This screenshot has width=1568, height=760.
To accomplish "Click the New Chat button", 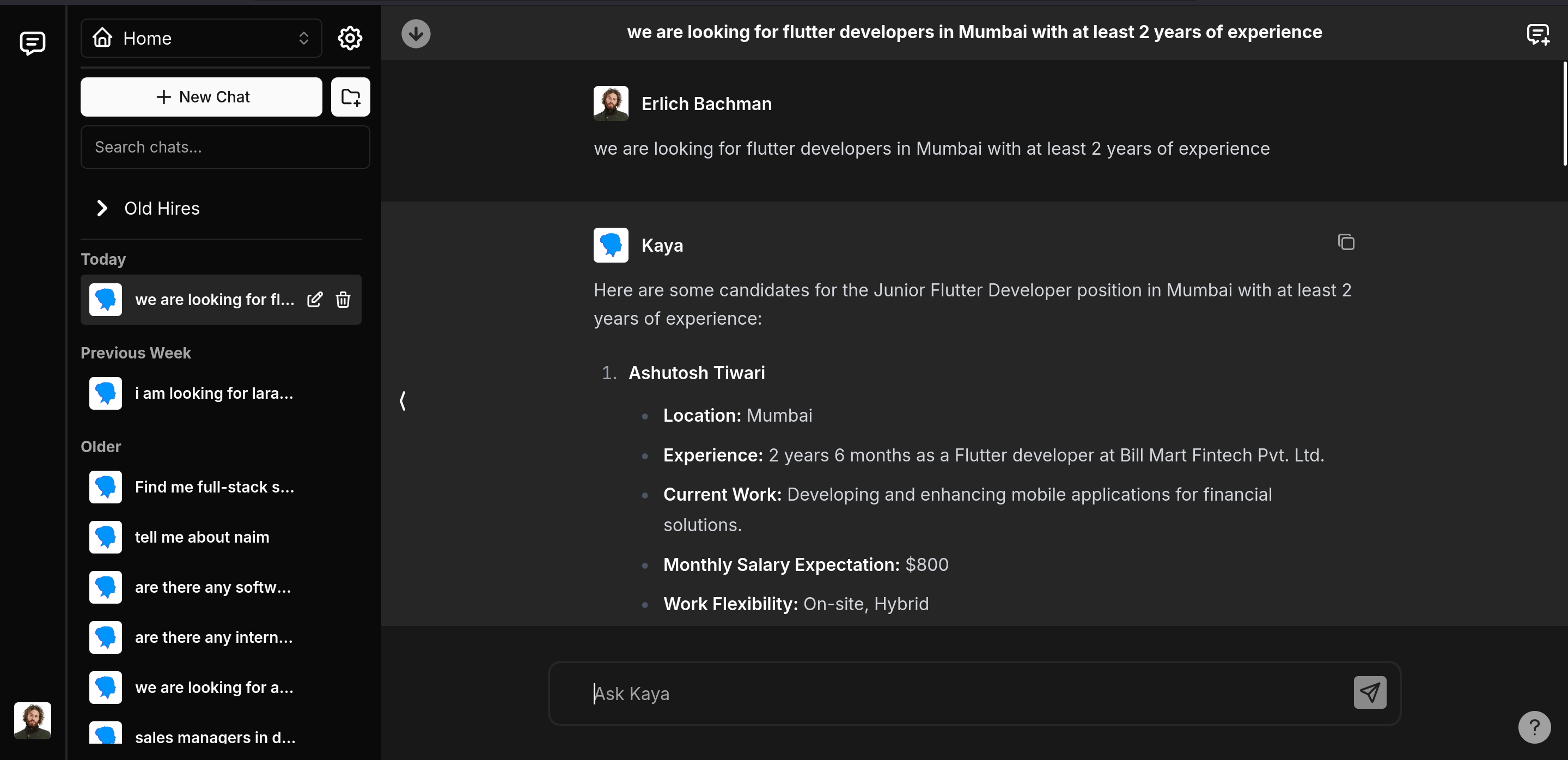I will (x=201, y=97).
